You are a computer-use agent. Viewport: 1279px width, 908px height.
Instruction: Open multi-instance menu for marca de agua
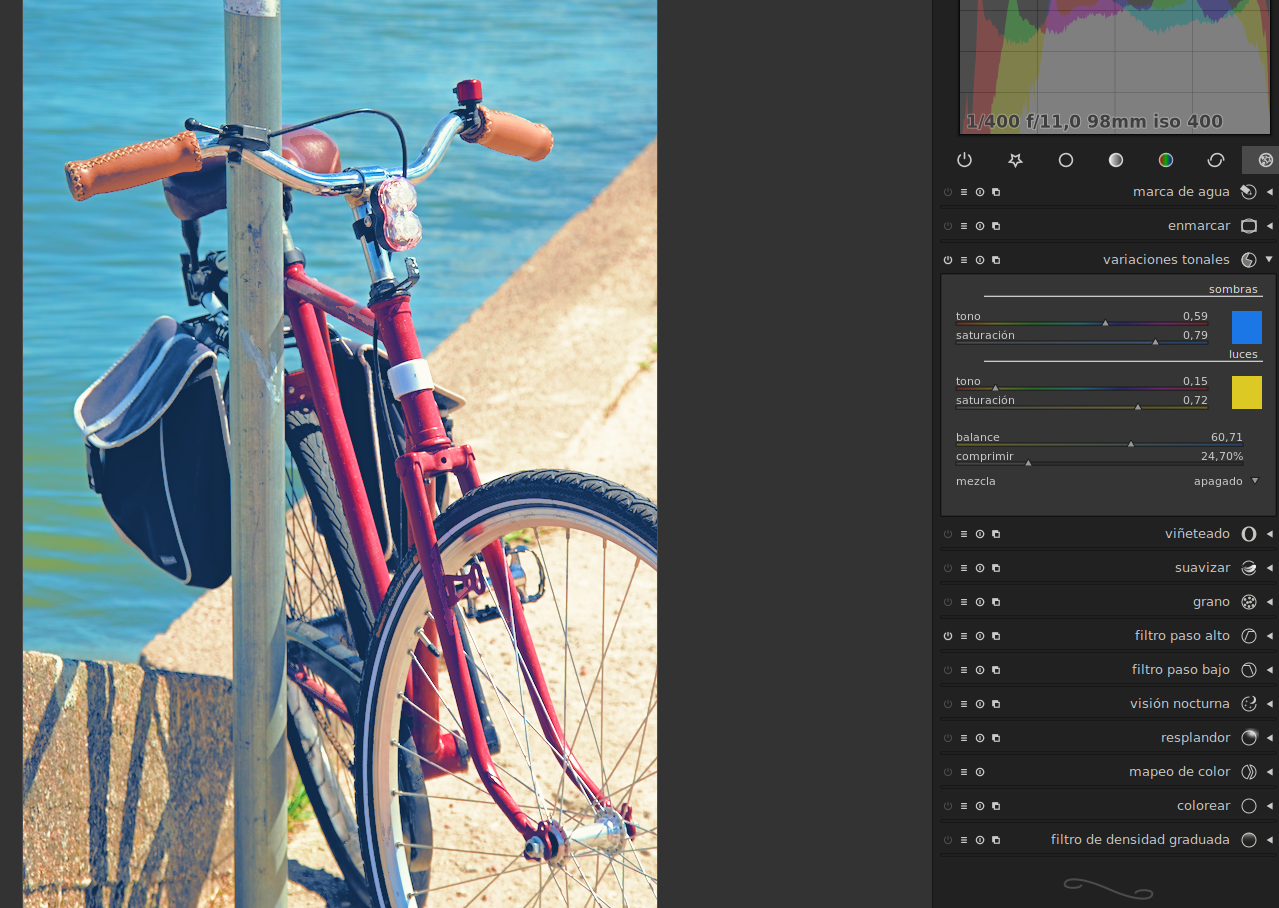tap(996, 192)
